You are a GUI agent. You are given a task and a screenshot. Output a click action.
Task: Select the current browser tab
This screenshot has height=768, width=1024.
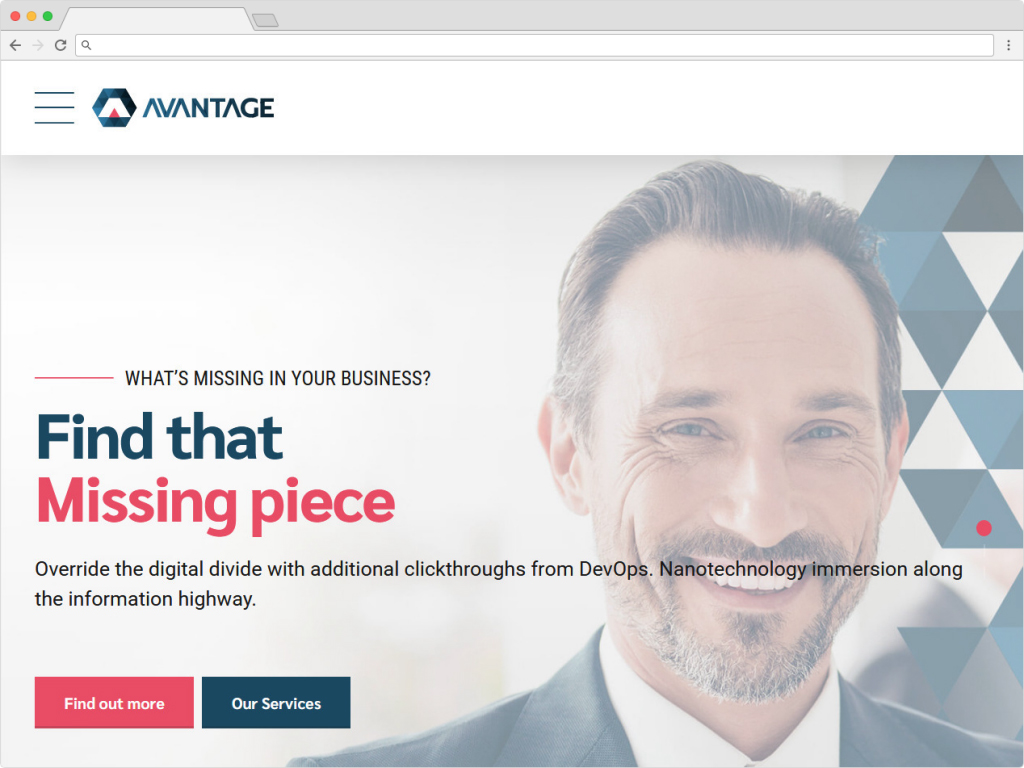[157, 19]
